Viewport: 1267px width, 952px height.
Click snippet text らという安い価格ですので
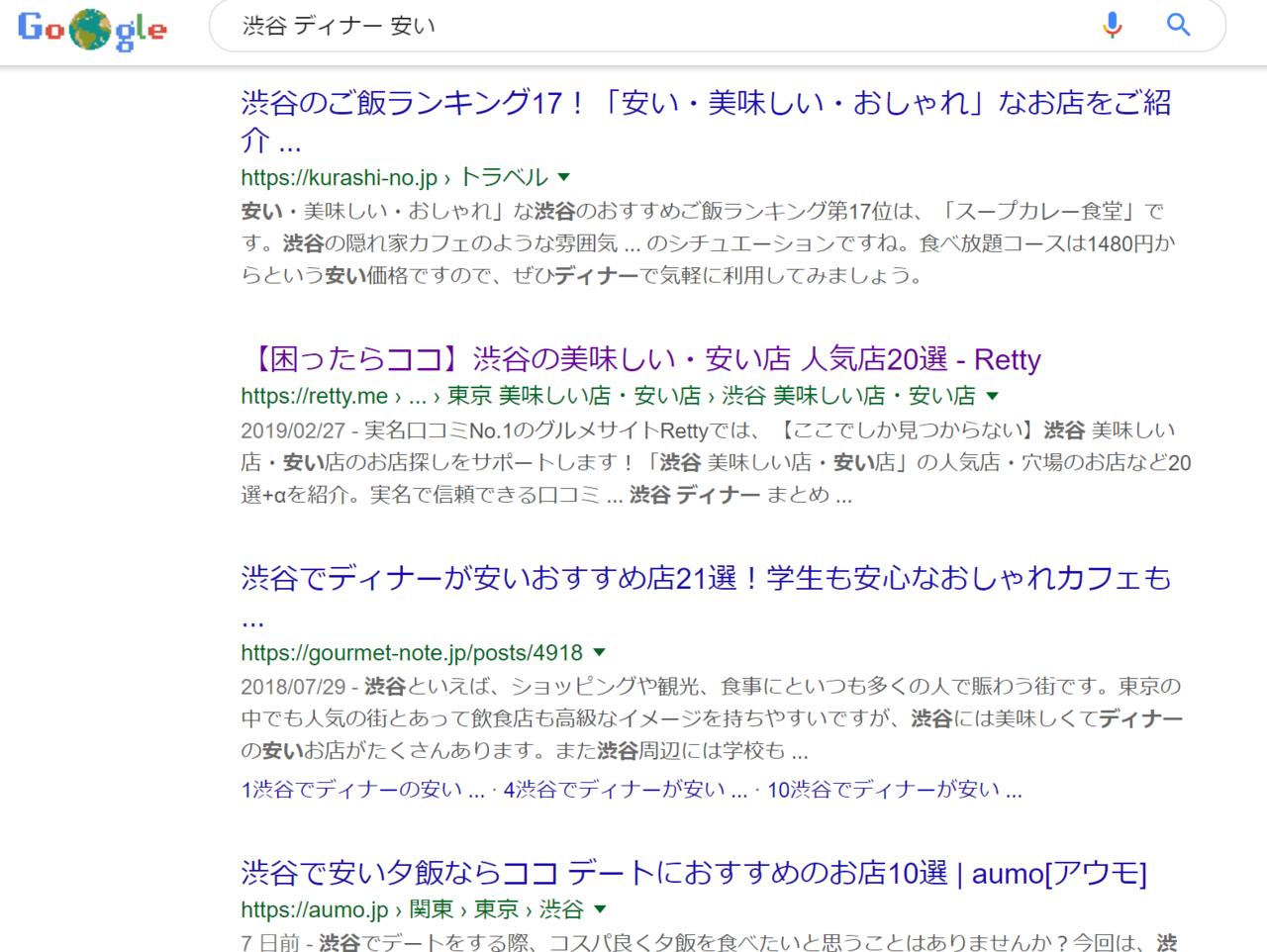(366, 275)
